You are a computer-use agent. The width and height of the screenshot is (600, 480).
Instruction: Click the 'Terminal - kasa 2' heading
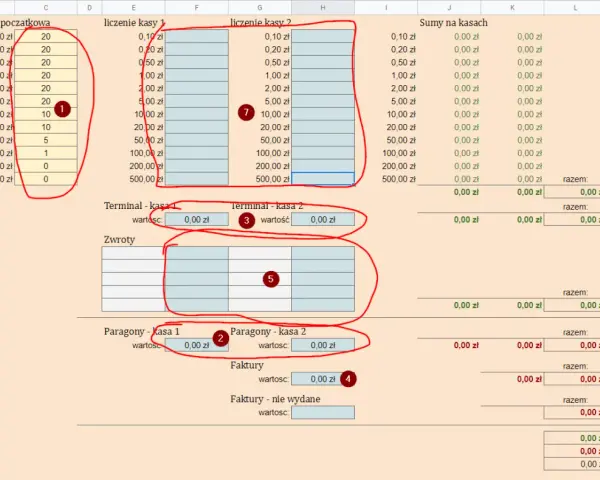click(x=267, y=206)
